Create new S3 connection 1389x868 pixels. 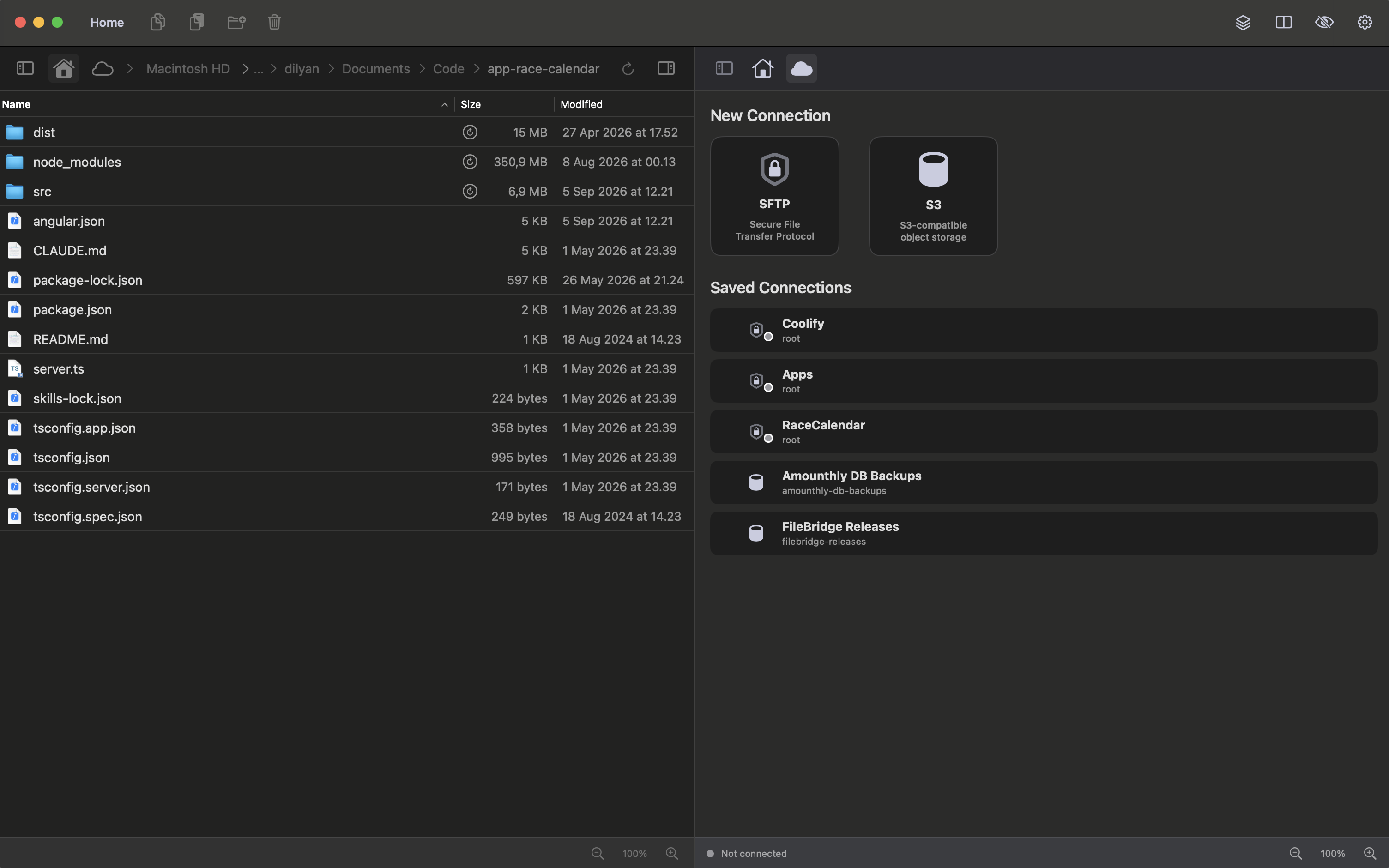pyautogui.click(x=933, y=196)
